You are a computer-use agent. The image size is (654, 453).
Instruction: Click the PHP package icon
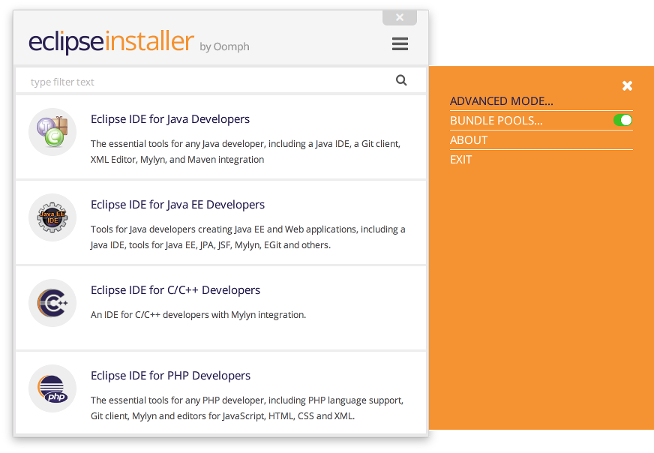(x=53, y=388)
